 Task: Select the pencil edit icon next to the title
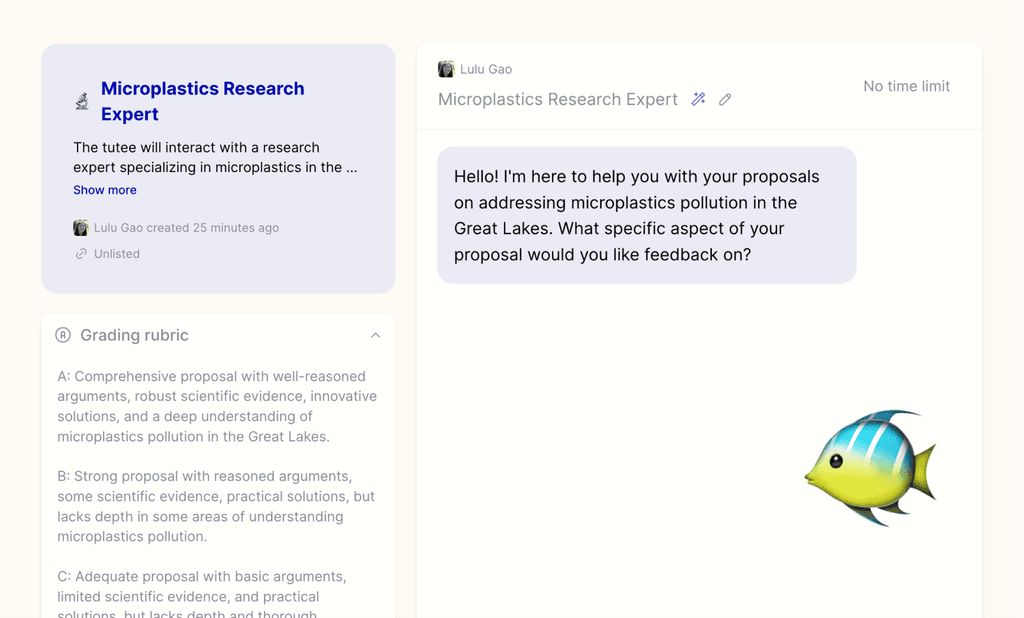click(x=724, y=99)
